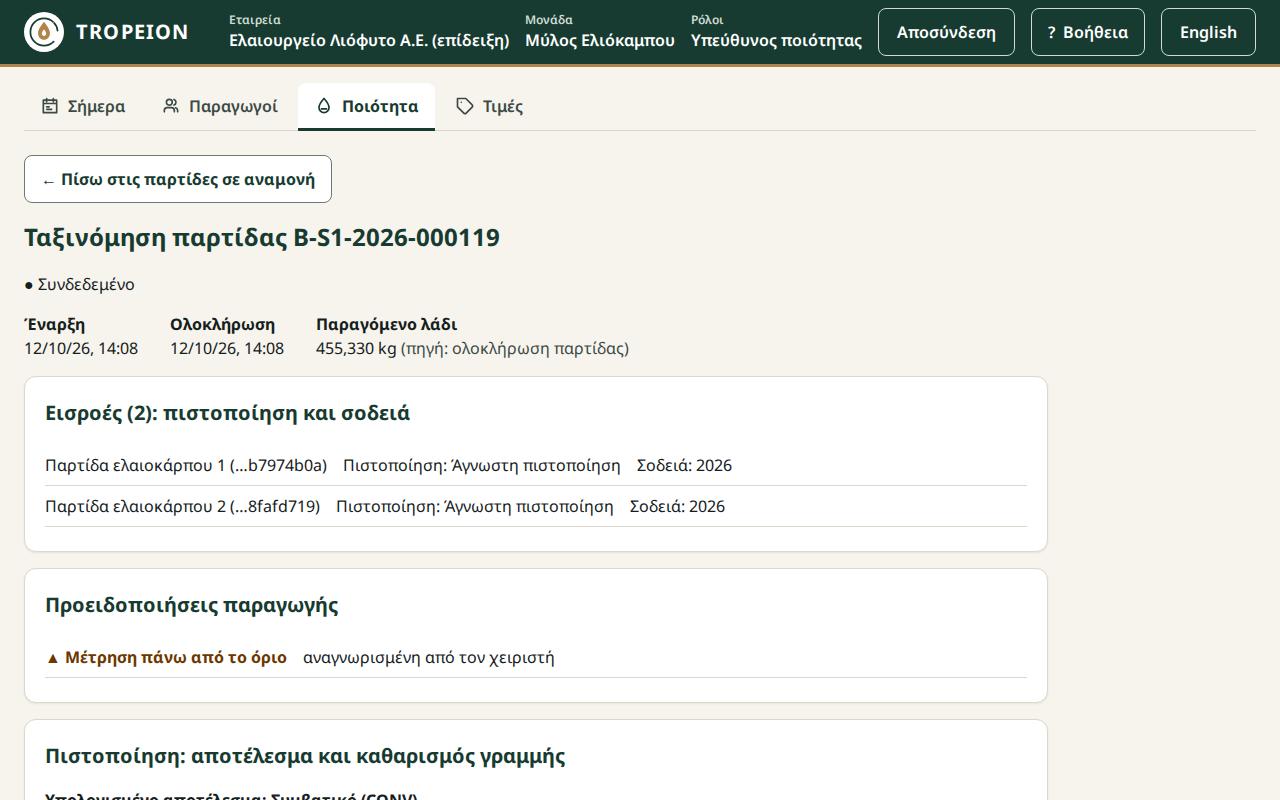Click heading Ταξινόμηση παρτίδας B-S1-2026-000119
Screen dimensions: 1280x800
tap(262, 238)
